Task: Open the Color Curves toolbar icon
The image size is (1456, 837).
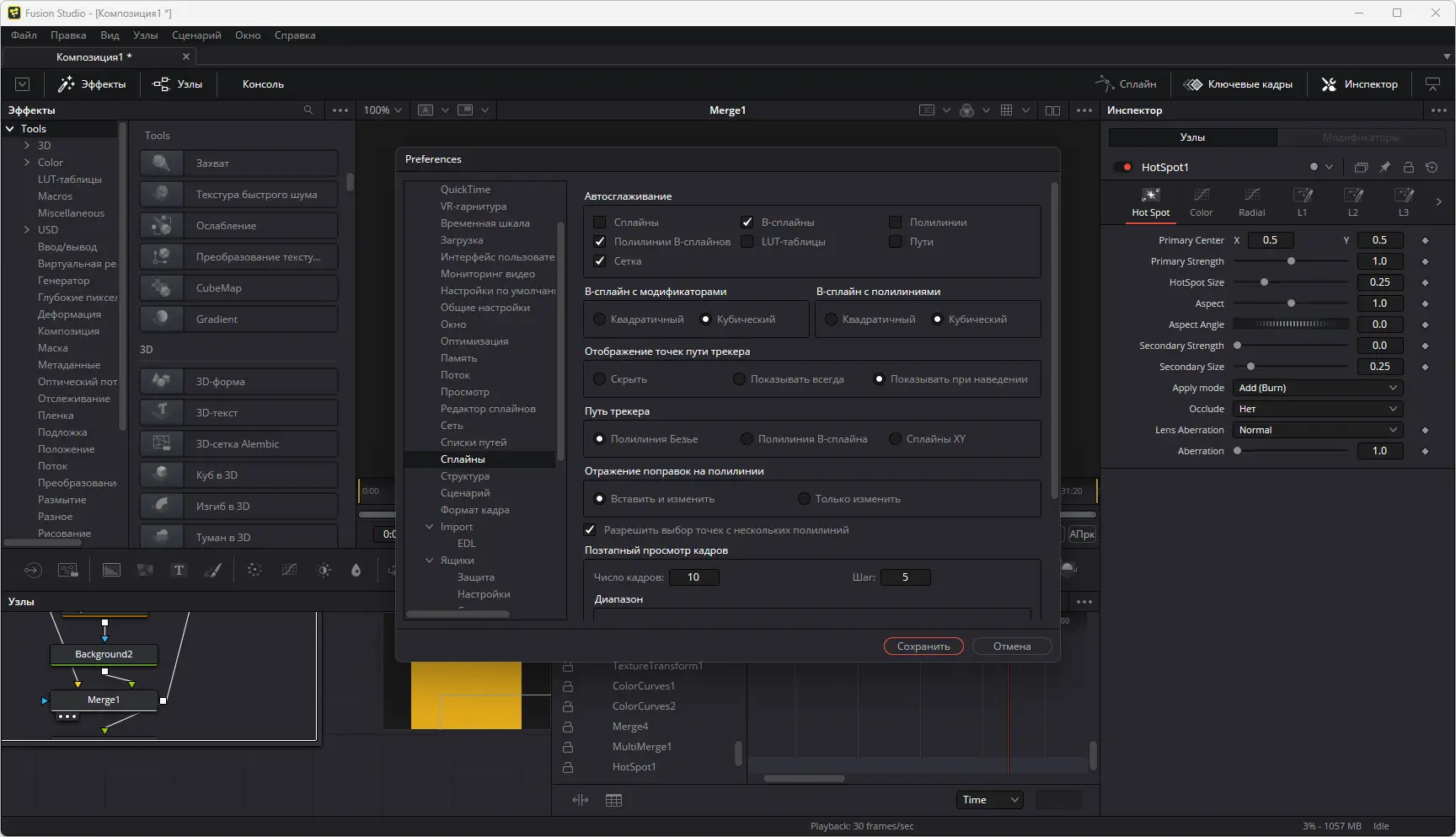Action: coord(288,571)
